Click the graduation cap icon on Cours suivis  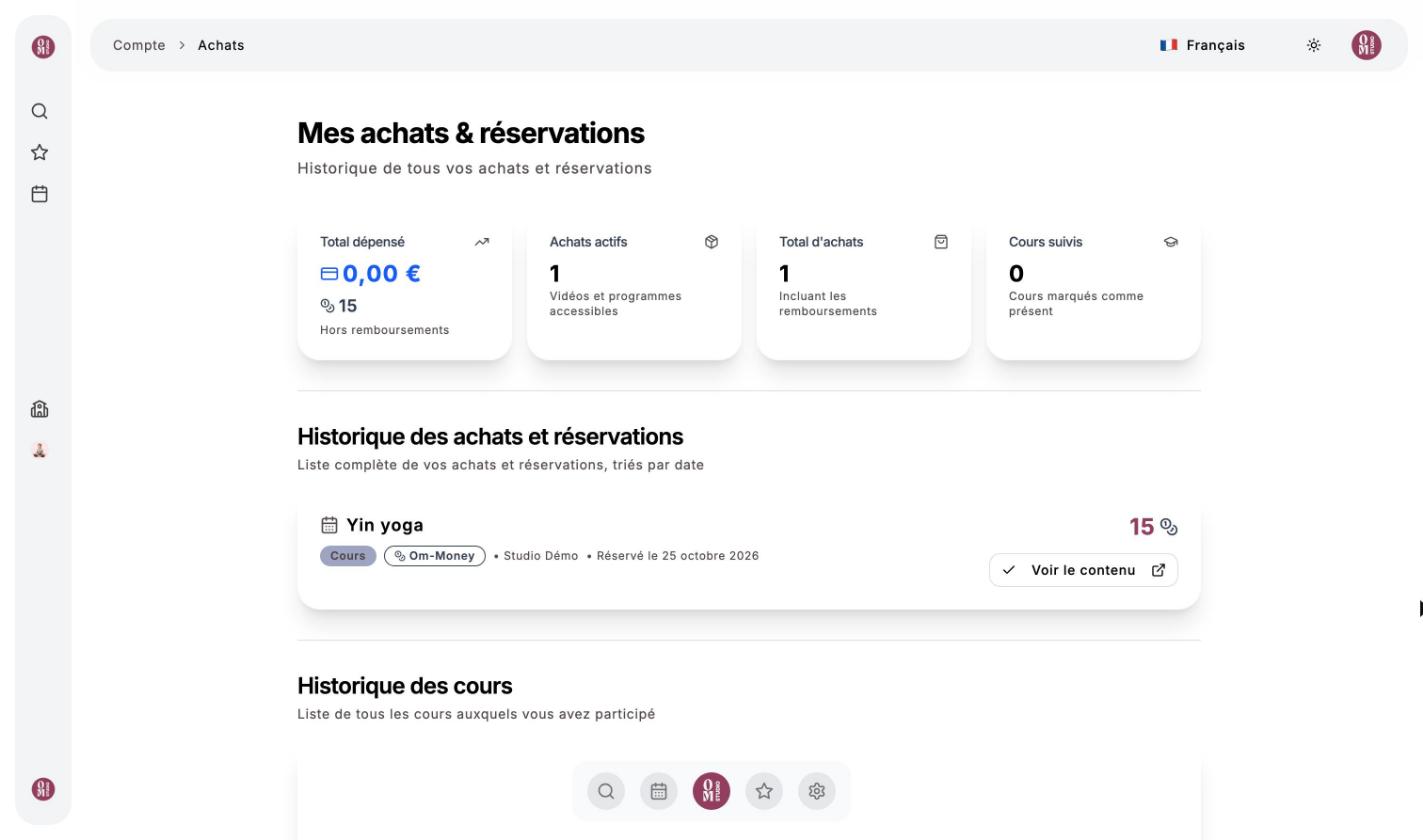tap(1171, 242)
